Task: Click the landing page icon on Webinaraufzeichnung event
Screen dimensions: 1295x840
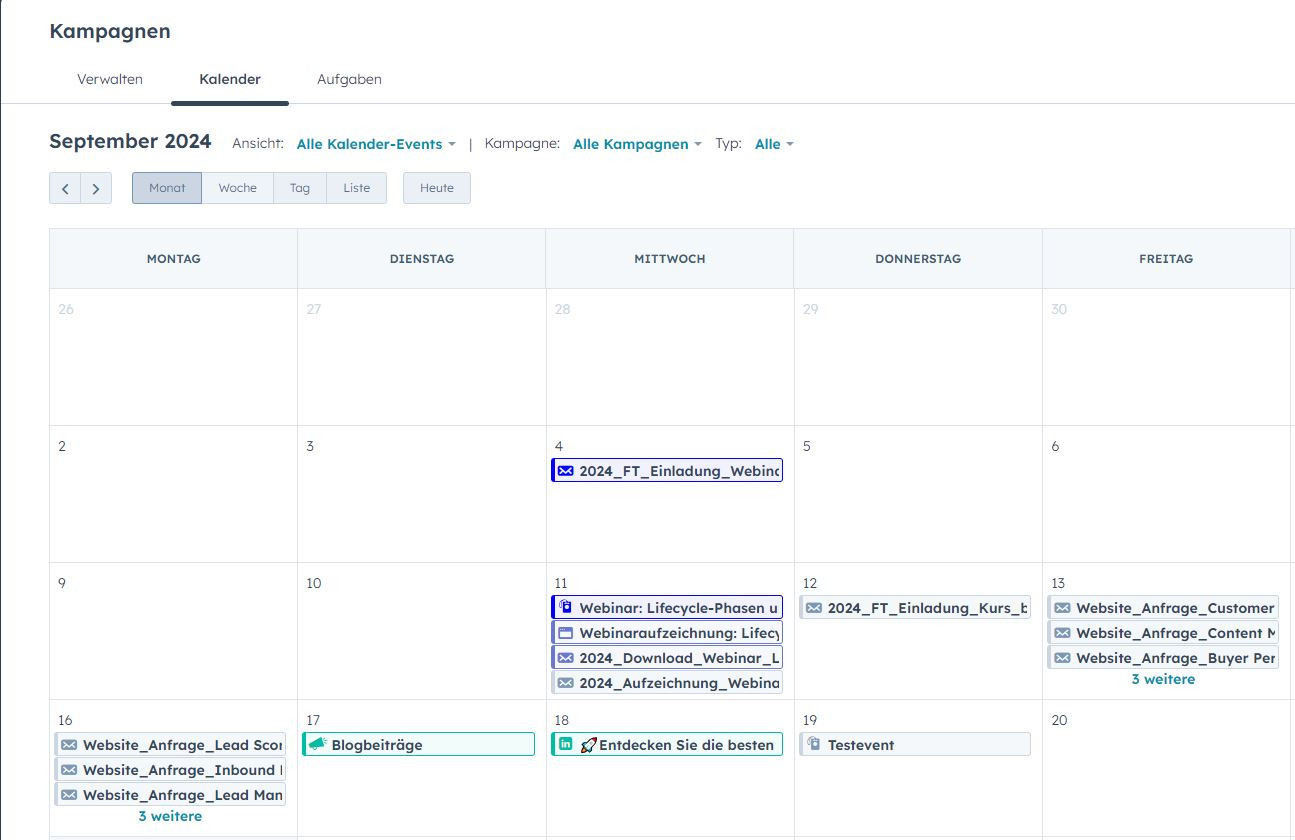Action: (x=566, y=633)
